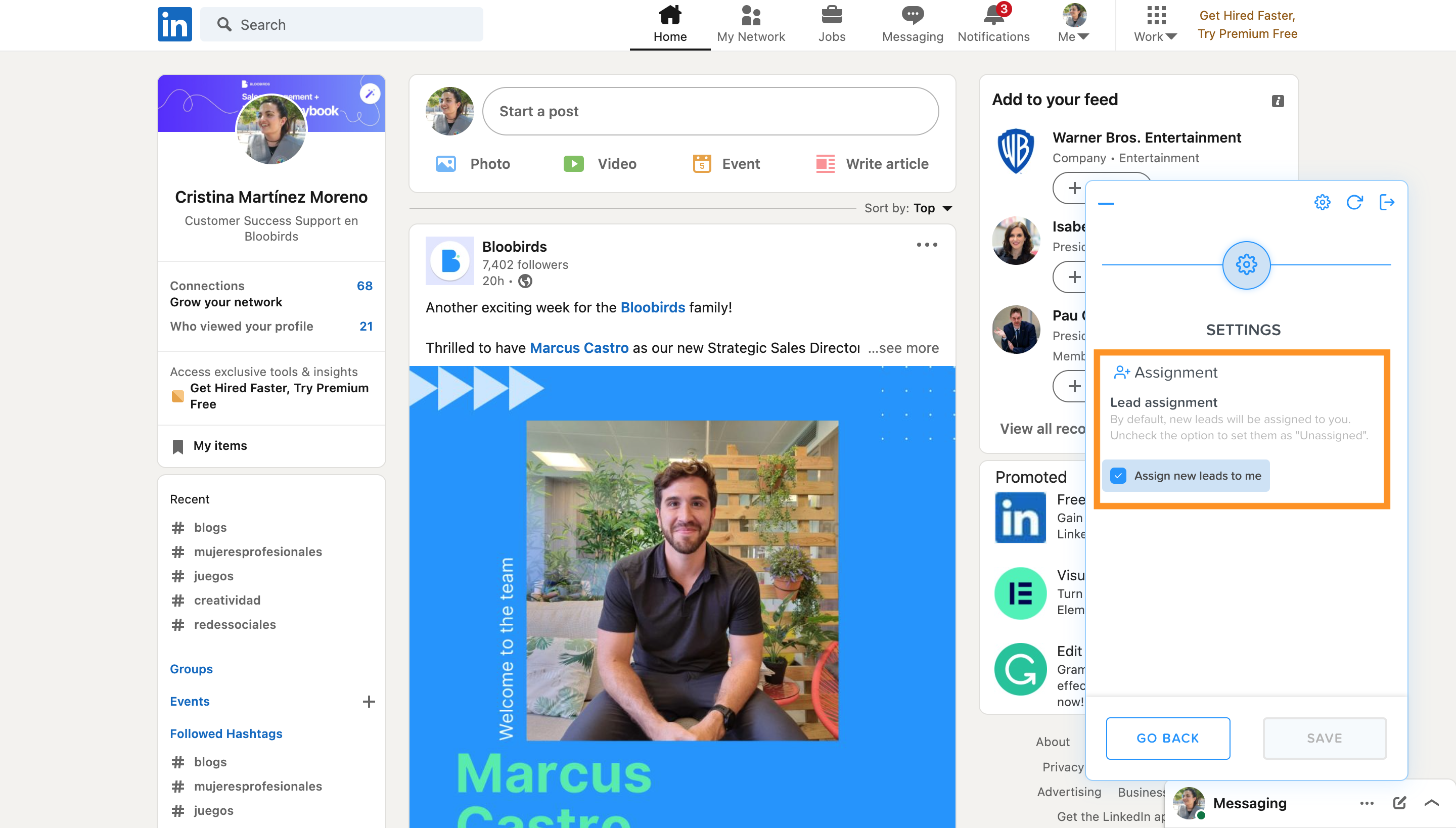1456x828 pixels.
Task: Open recent hashtag creatividad
Action: pos(227,600)
